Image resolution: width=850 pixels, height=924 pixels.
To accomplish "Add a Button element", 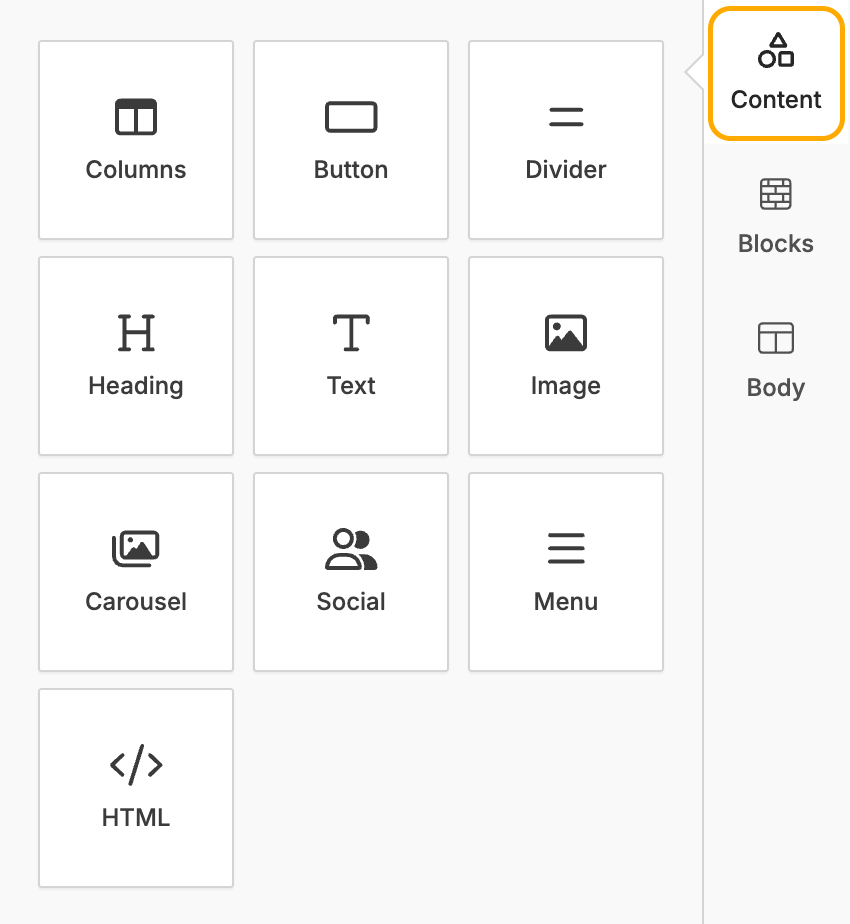I will tap(351, 139).
